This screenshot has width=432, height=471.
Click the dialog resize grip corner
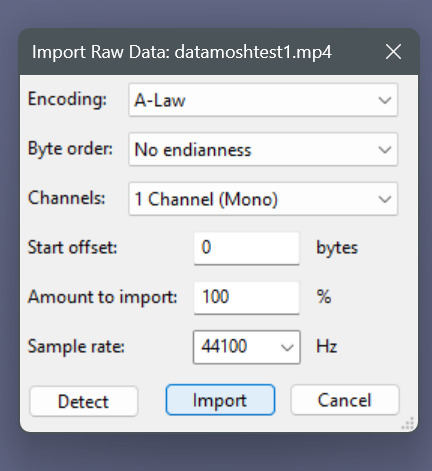(408, 424)
